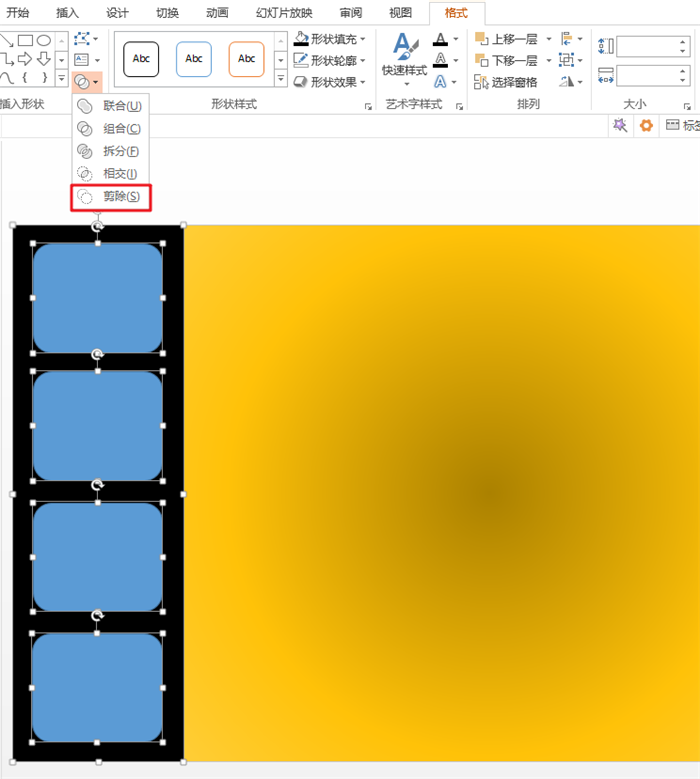The width and height of the screenshot is (700, 779).
Task: Switch to the 开始 tab
Action: pos(18,12)
